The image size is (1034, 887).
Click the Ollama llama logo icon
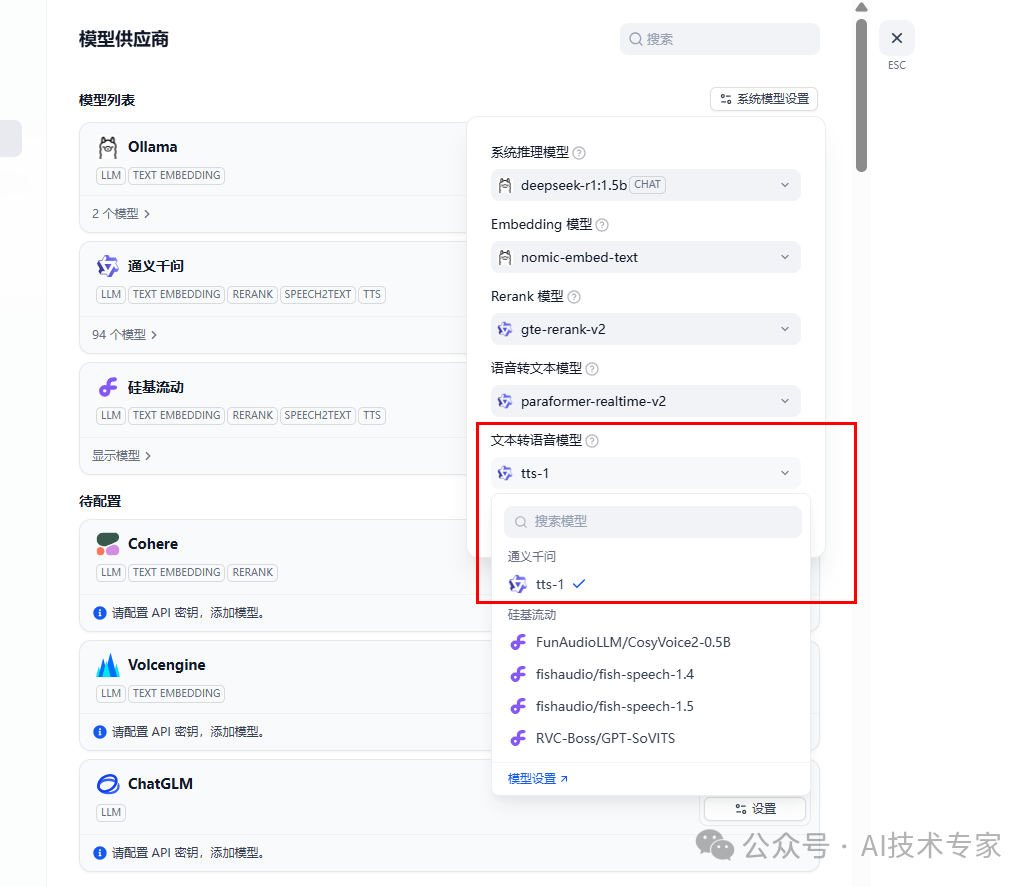point(107,147)
